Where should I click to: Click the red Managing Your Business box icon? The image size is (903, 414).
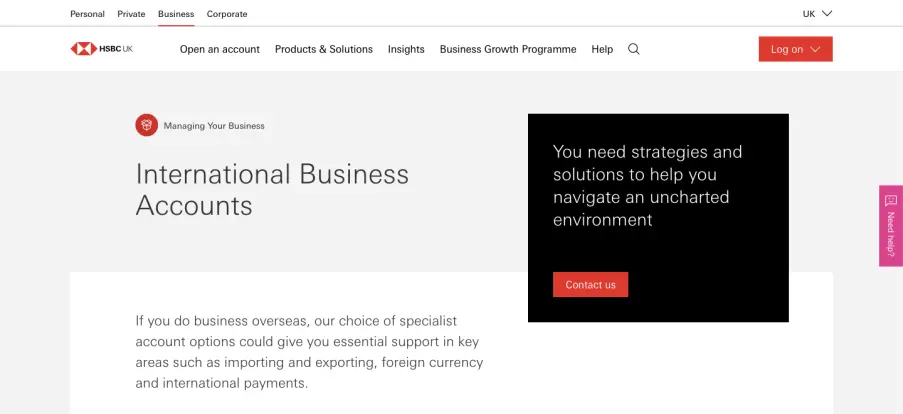click(x=147, y=125)
